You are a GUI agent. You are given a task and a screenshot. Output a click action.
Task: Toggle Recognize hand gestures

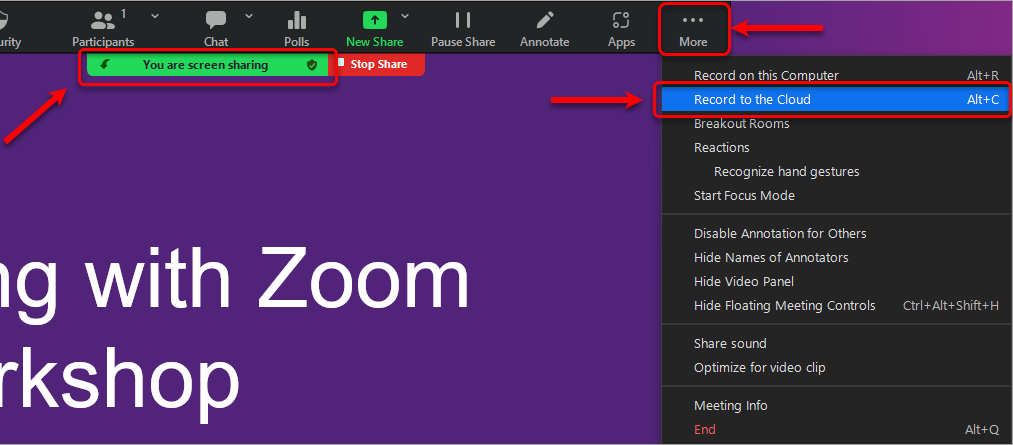click(837, 171)
